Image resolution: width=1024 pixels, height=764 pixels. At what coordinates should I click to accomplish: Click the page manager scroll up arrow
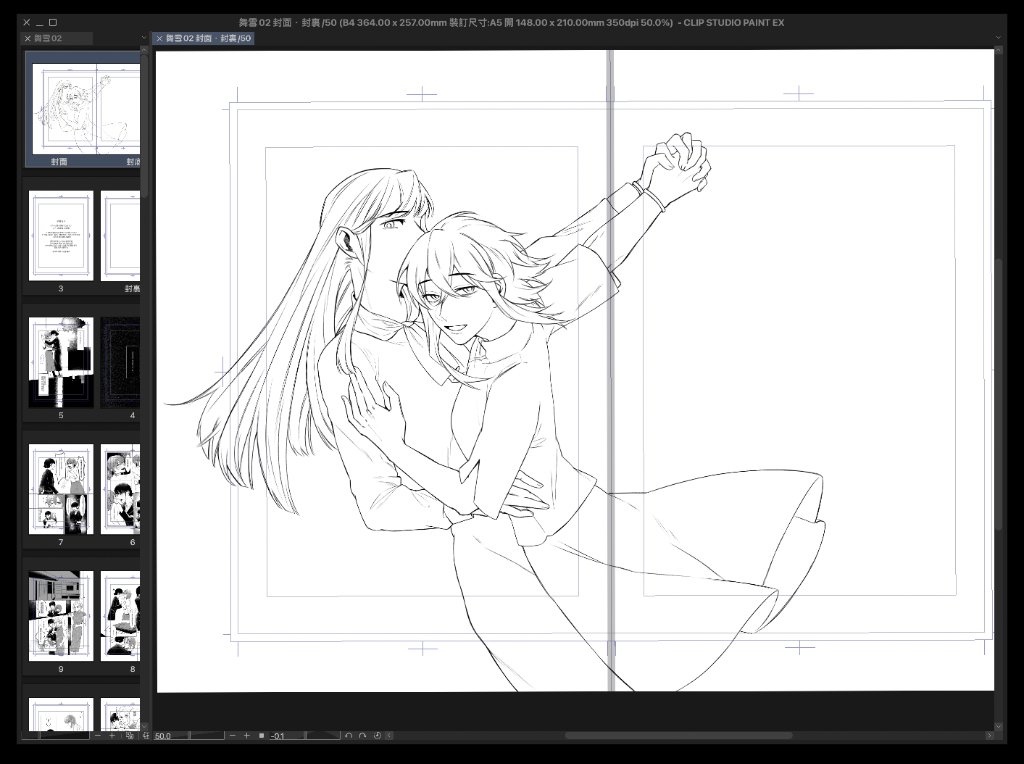144,50
